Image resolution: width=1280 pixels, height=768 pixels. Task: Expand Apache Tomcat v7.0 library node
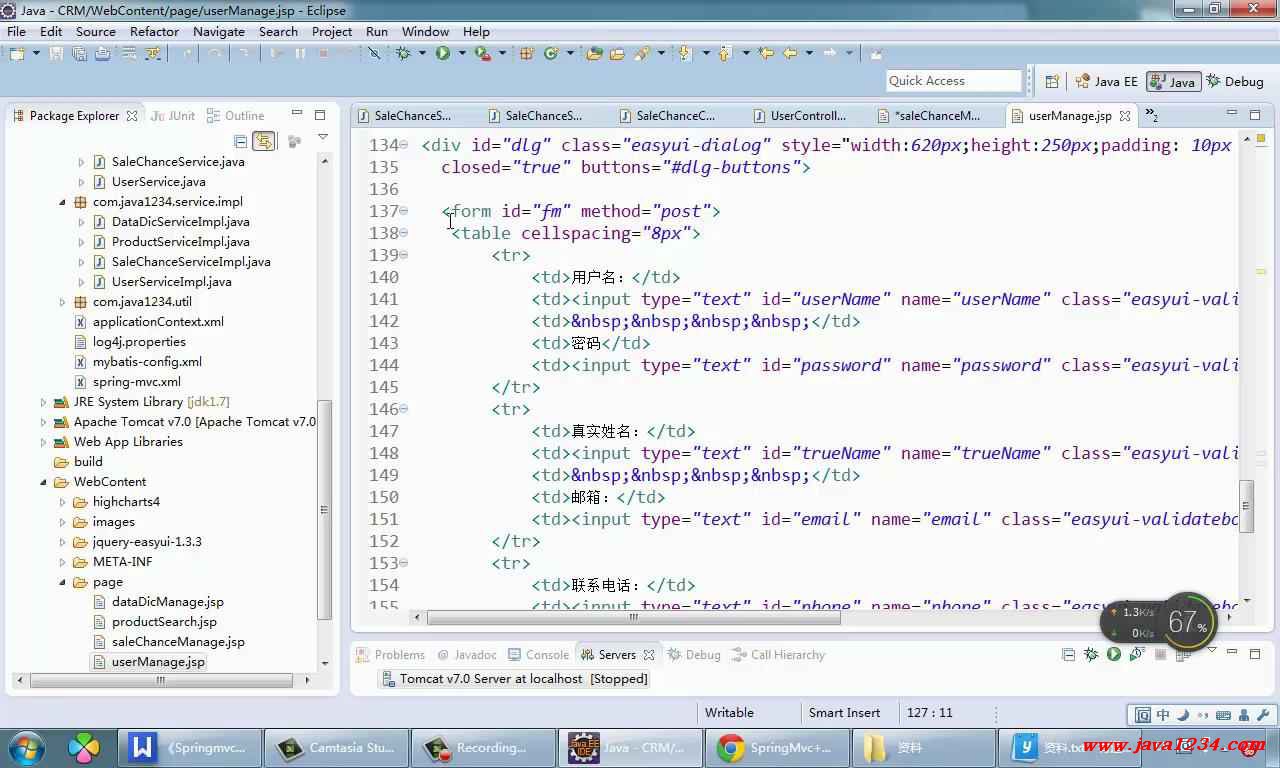click(x=43, y=422)
